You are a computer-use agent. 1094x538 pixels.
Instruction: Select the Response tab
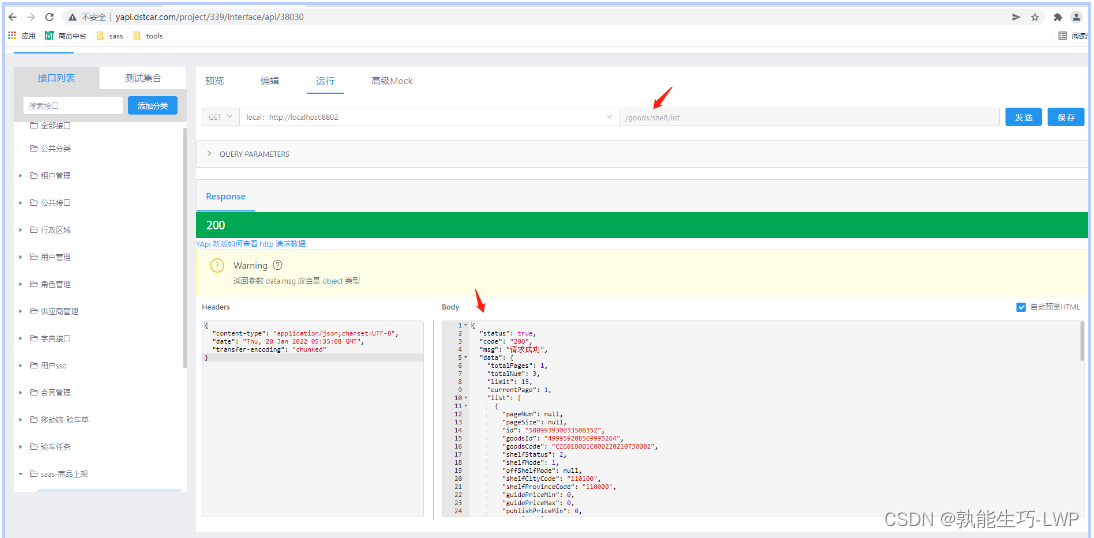[226, 197]
